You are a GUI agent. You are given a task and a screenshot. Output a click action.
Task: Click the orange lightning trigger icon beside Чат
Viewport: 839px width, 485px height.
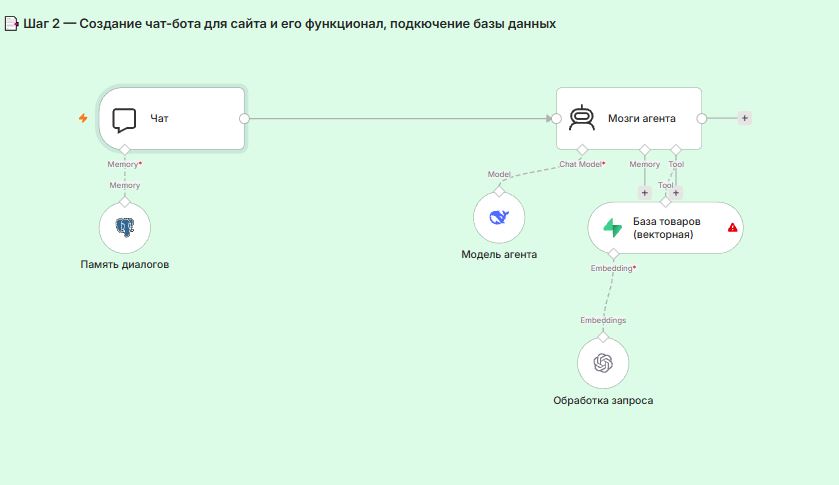coord(83,118)
